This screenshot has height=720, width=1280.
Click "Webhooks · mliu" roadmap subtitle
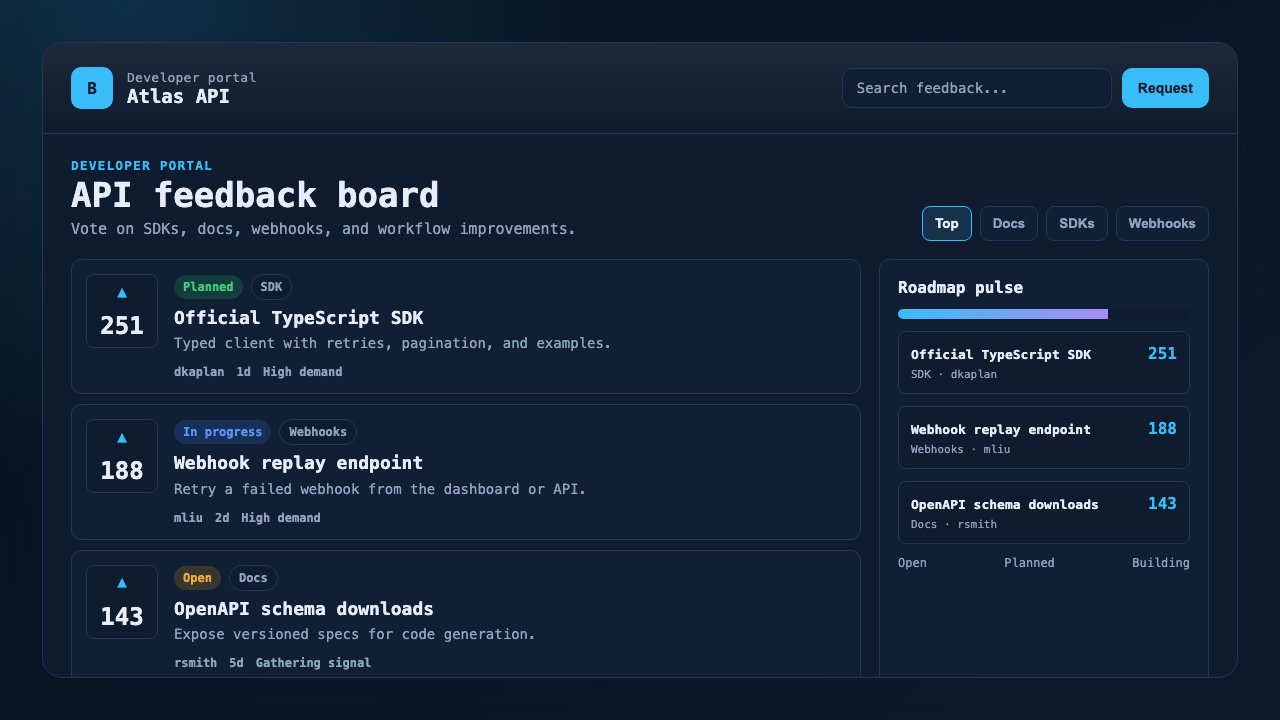click(x=961, y=450)
